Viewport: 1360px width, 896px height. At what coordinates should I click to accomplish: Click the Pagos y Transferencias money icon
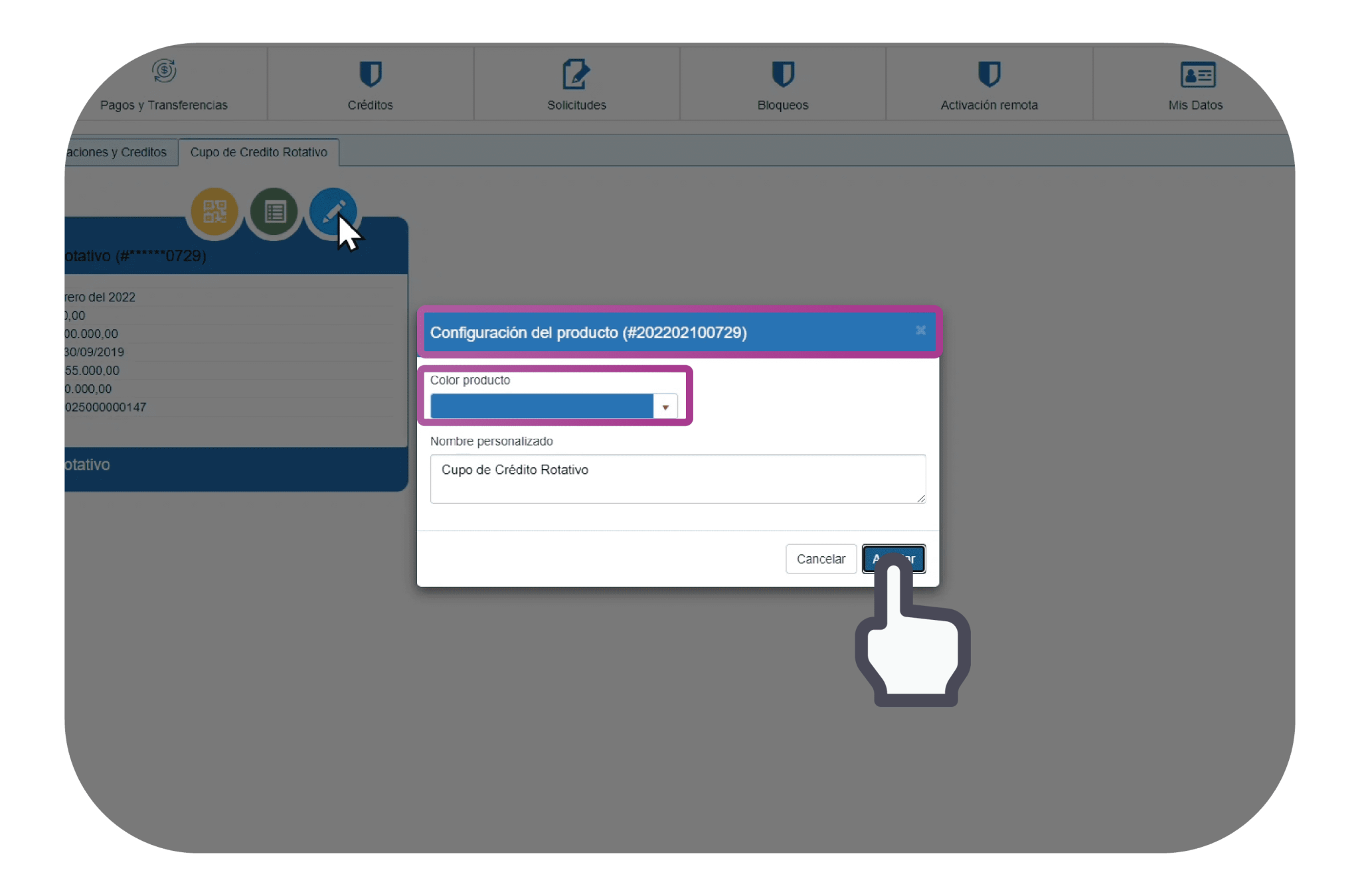tap(164, 71)
